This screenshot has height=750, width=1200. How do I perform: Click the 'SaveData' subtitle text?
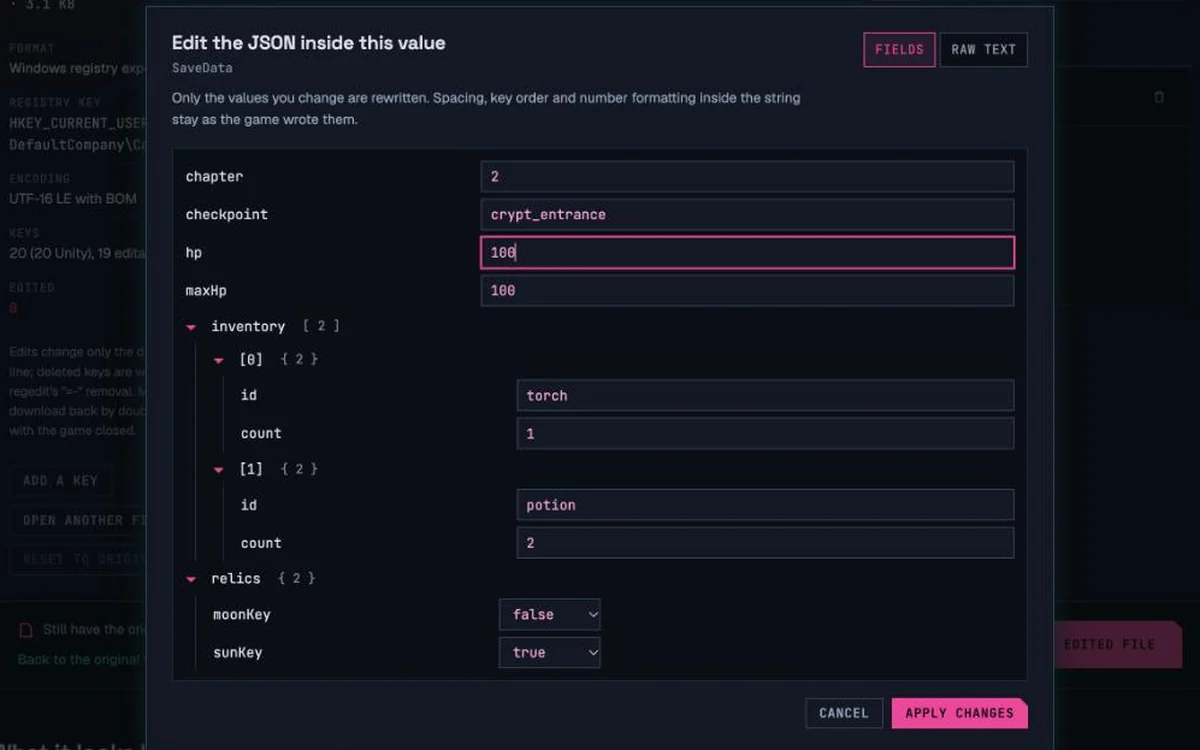(x=202, y=68)
